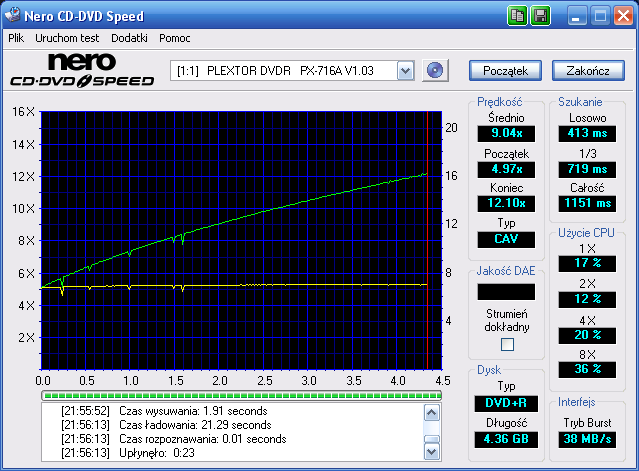Click the average speed value 9.04x
The width and height of the screenshot is (639, 471).
click(506, 133)
